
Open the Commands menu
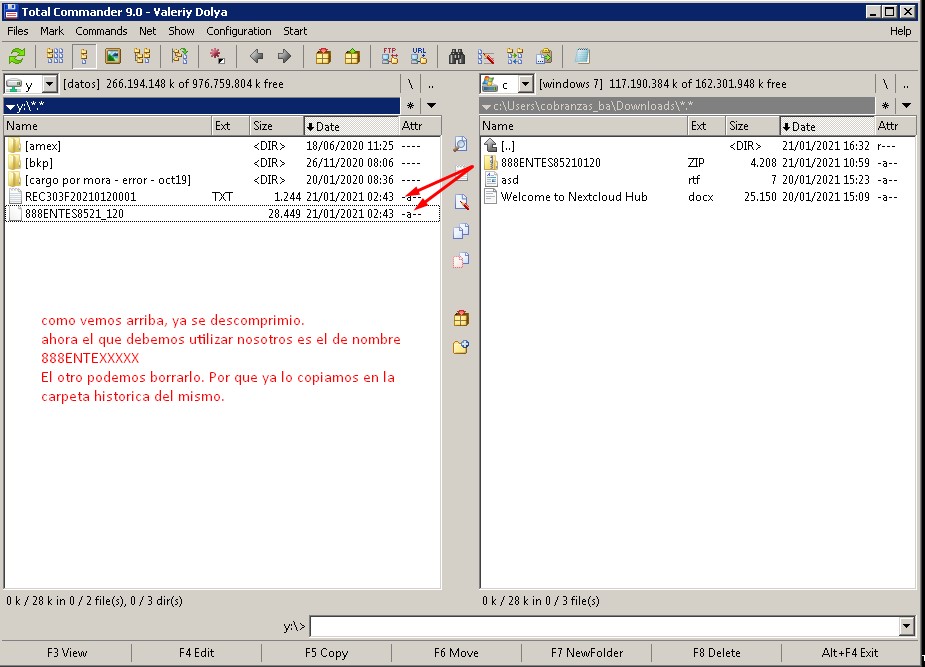tap(101, 31)
